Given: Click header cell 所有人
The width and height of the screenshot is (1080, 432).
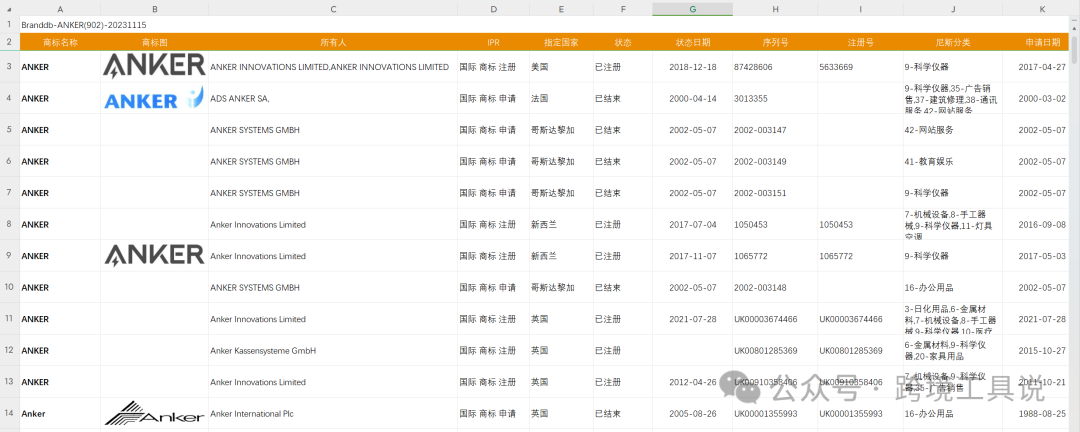Looking at the screenshot, I should click(x=333, y=42).
